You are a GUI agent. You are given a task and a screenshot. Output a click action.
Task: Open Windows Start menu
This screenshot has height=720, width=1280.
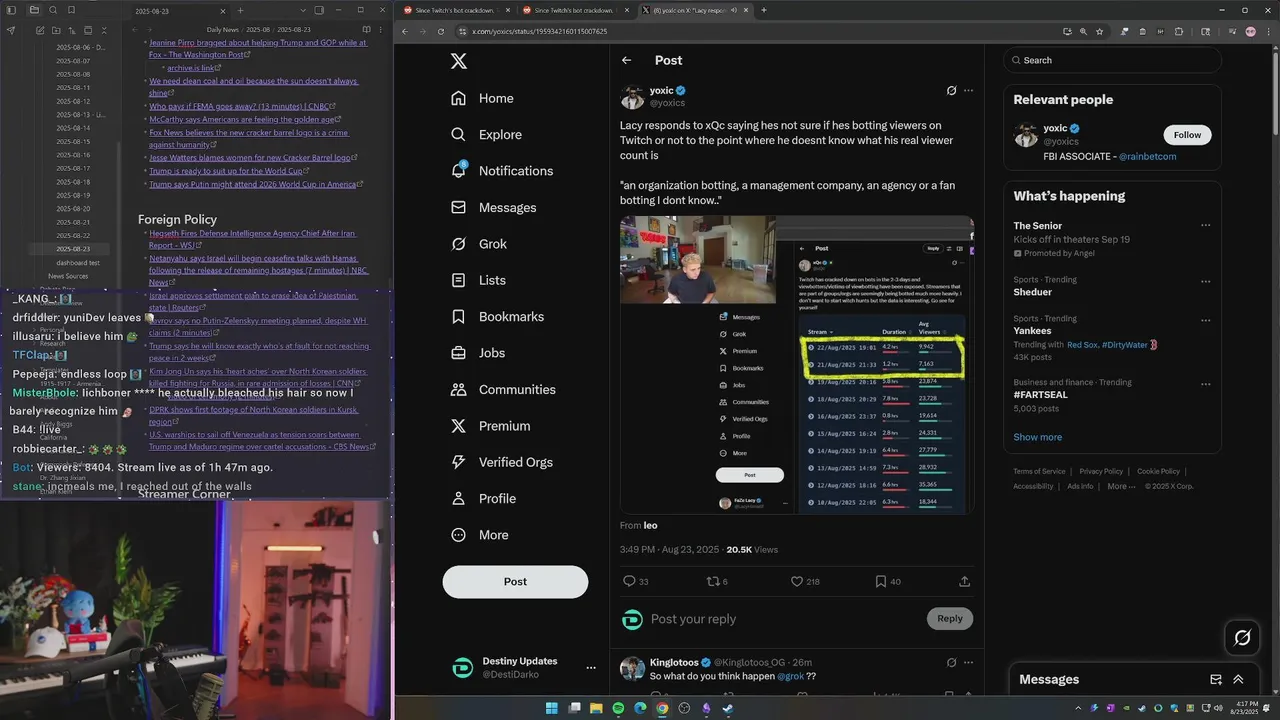tap(552, 708)
